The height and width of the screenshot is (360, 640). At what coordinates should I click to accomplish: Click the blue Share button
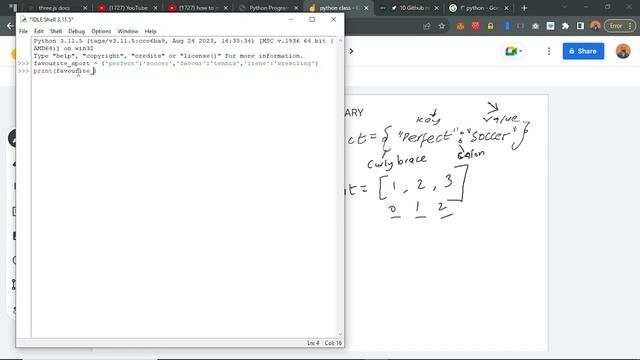pyautogui.click(x=583, y=51)
